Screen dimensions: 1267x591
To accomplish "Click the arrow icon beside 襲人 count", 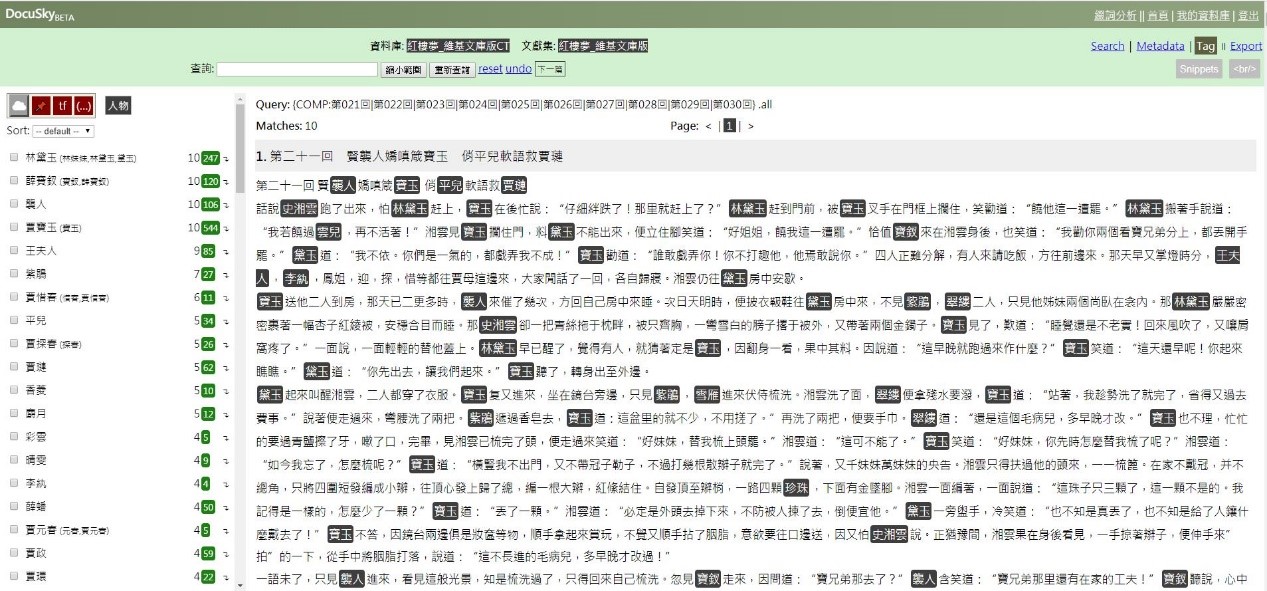I will [226, 204].
